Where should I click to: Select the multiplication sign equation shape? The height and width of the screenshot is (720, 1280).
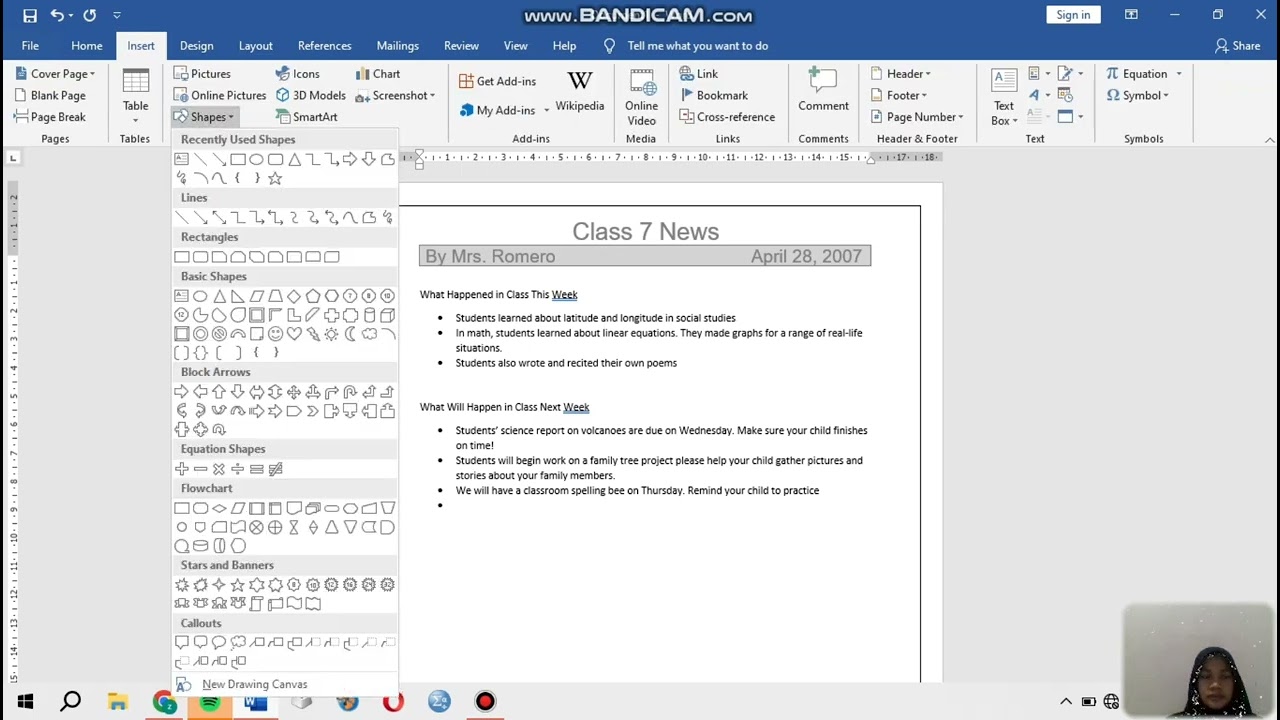[x=219, y=469]
